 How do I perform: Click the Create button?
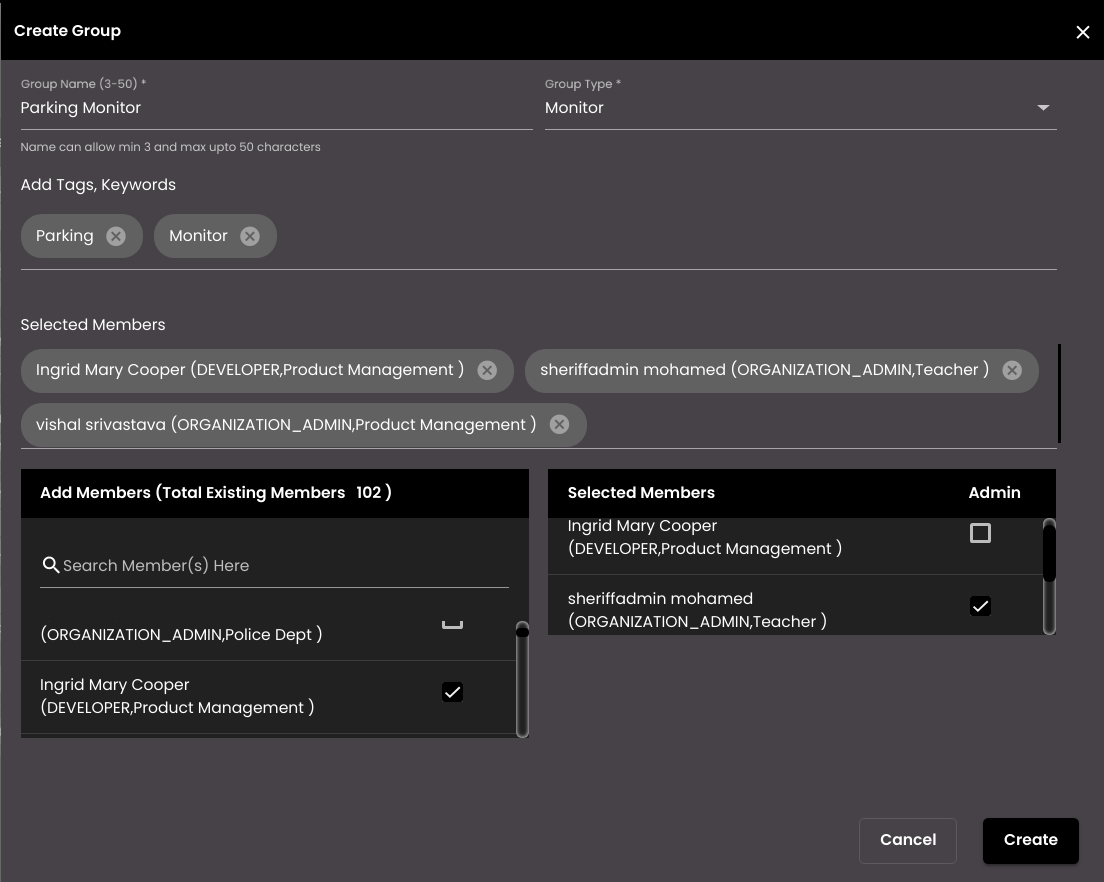(x=1031, y=840)
